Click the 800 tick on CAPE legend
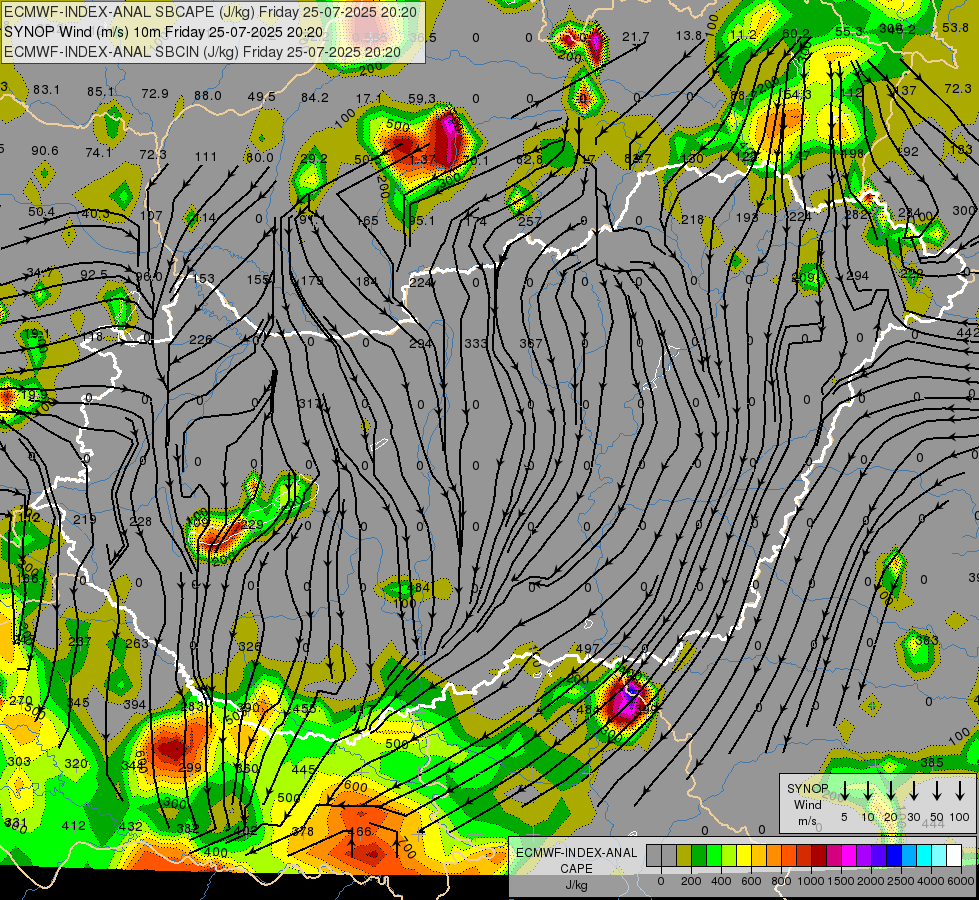This screenshot has height=900, width=979. point(781,881)
